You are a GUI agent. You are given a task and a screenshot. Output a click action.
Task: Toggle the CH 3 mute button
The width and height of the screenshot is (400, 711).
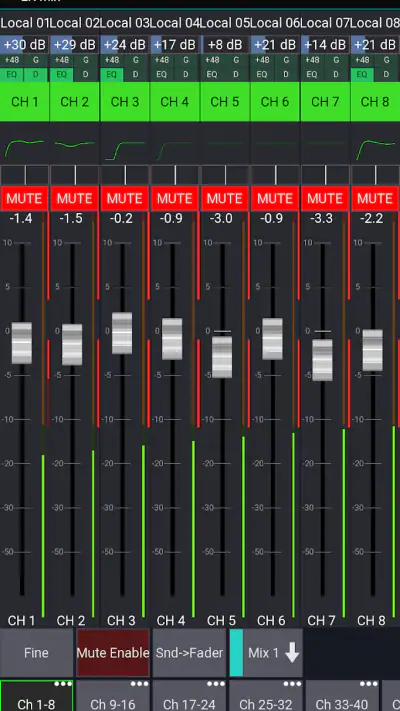pos(124,198)
